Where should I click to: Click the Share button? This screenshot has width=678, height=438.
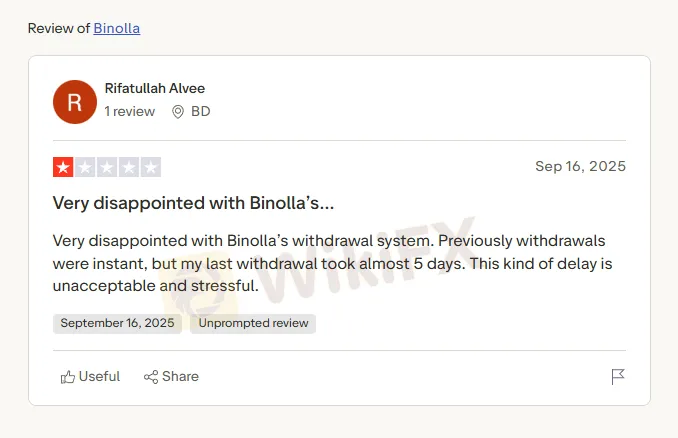click(171, 377)
